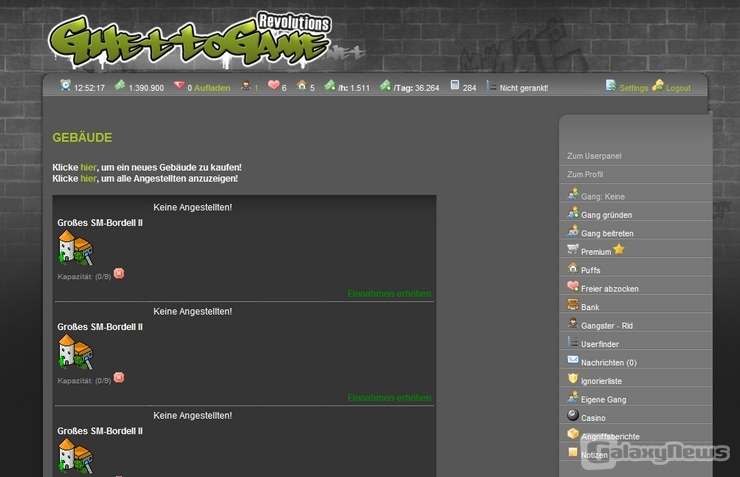Click the Gang gründen people icon

(x=572, y=212)
